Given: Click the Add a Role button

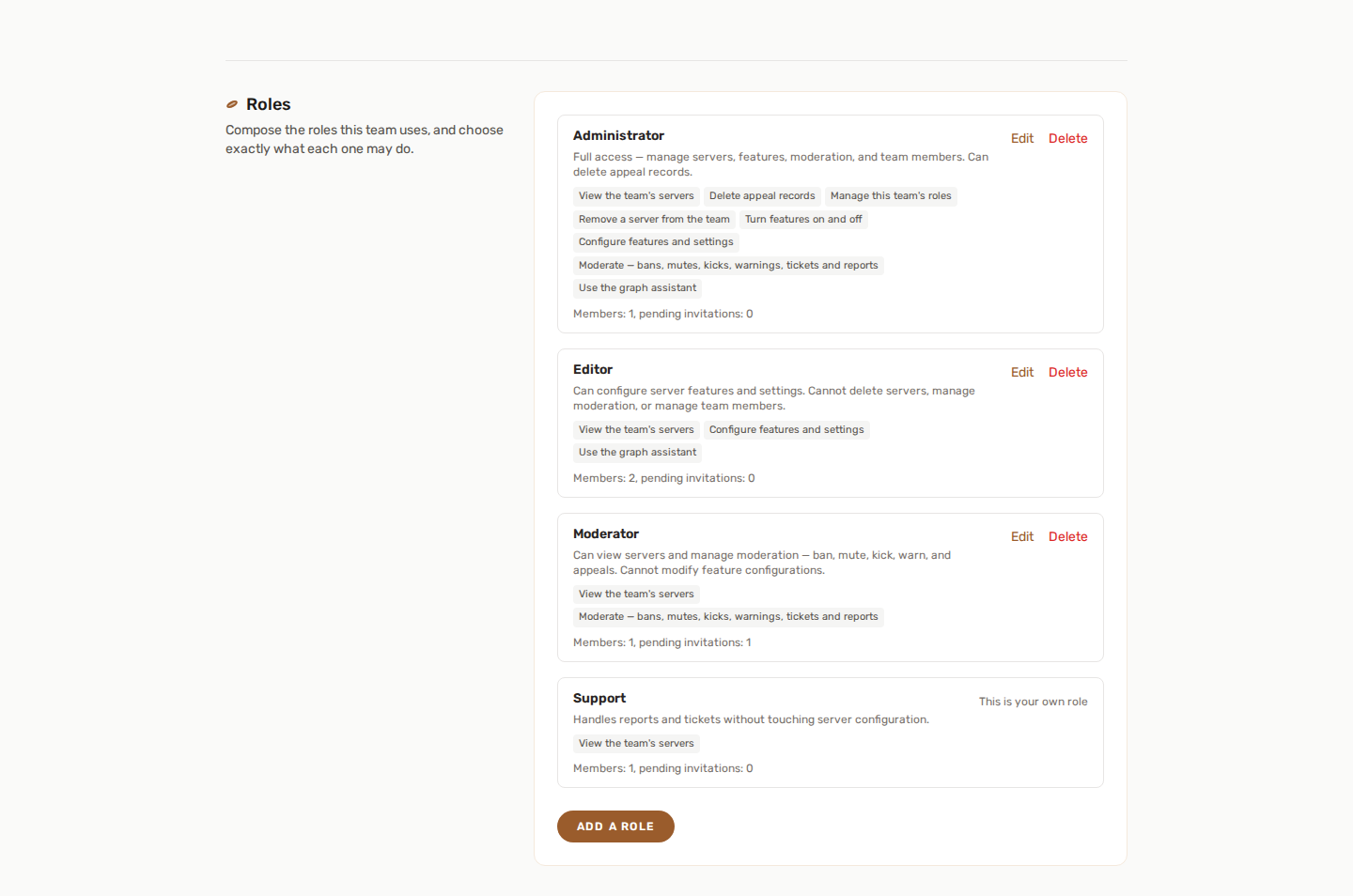Looking at the screenshot, I should (x=615, y=826).
